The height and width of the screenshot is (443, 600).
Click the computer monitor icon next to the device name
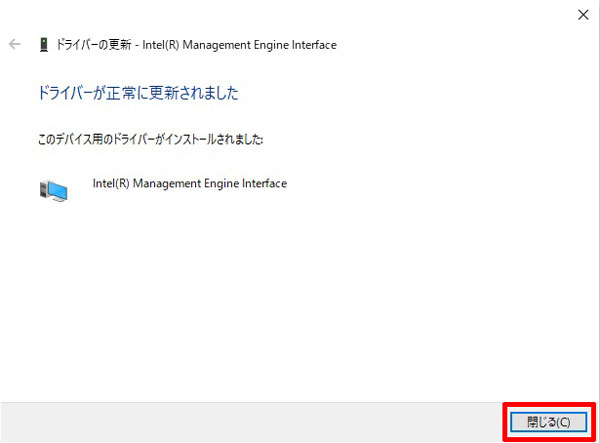(x=54, y=190)
